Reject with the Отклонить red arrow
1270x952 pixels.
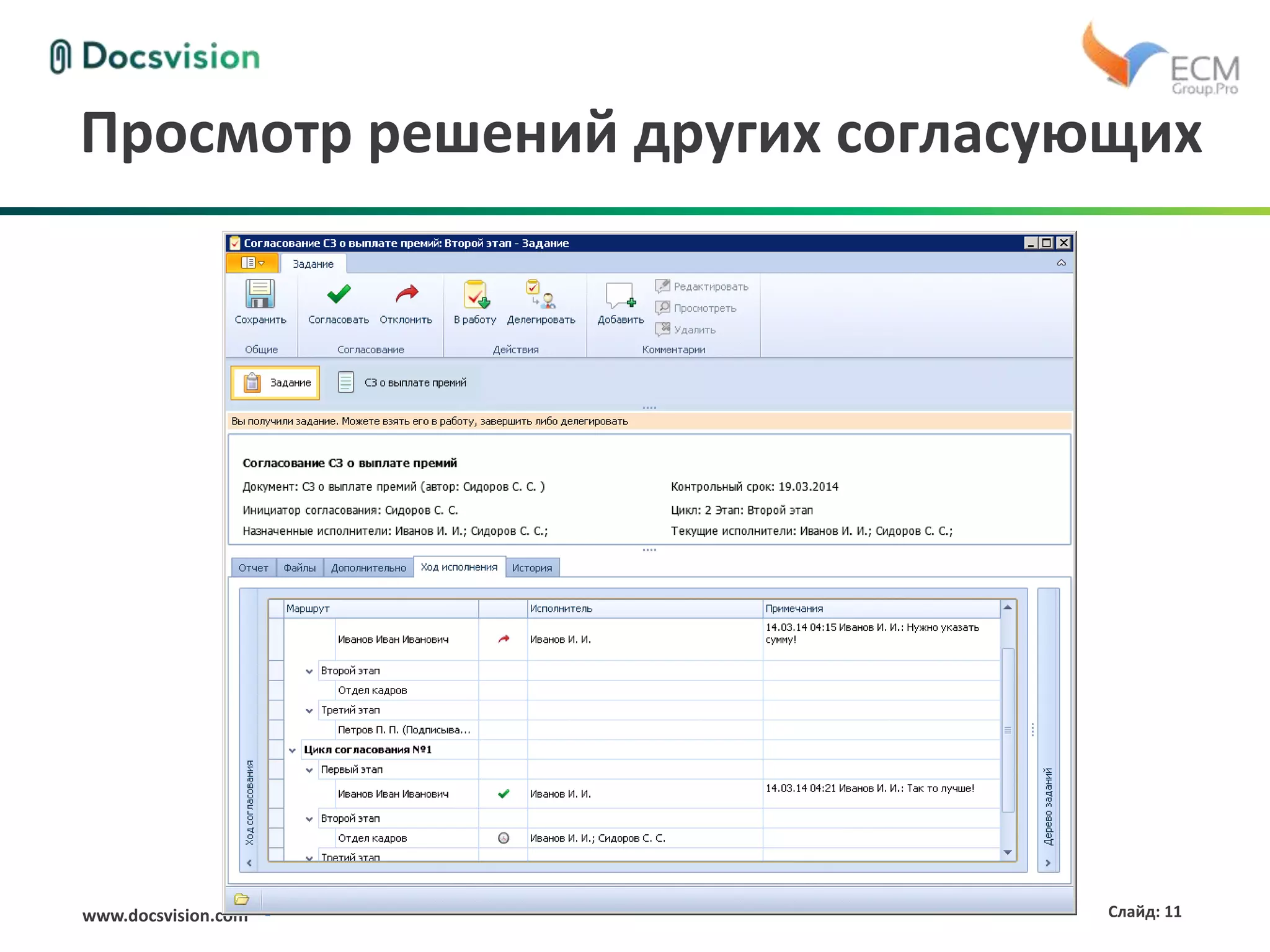coord(406,293)
